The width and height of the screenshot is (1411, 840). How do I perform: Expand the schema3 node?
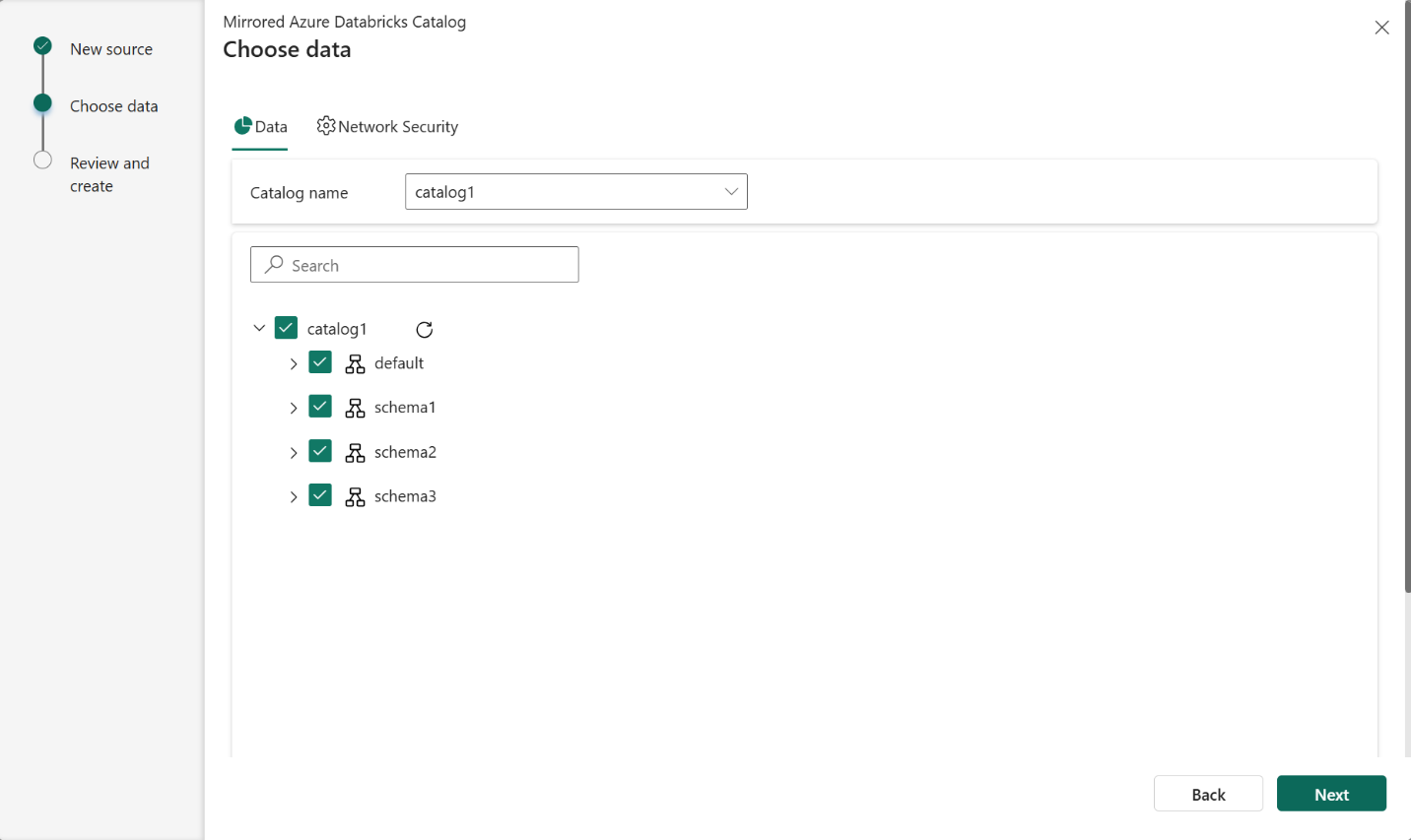[294, 496]
